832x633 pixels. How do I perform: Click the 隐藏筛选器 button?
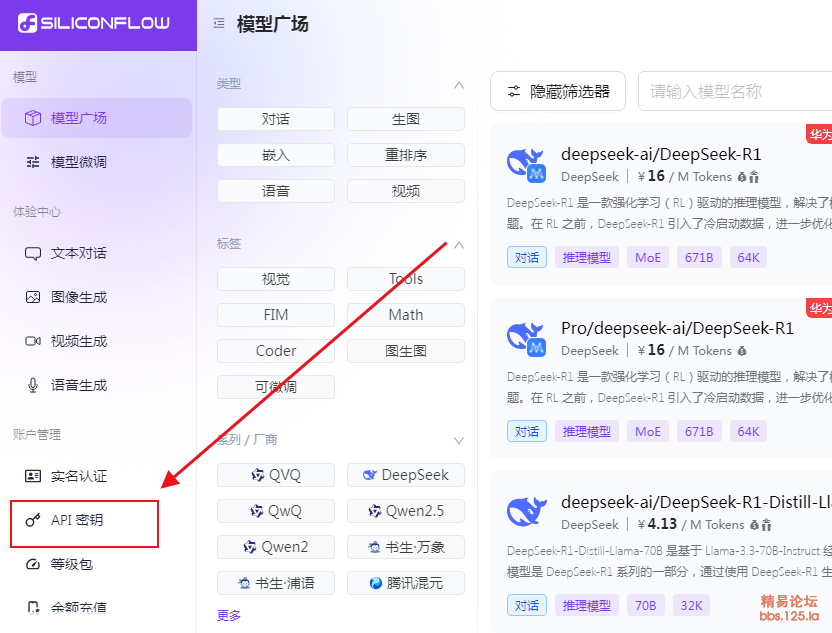coord(558,91)
